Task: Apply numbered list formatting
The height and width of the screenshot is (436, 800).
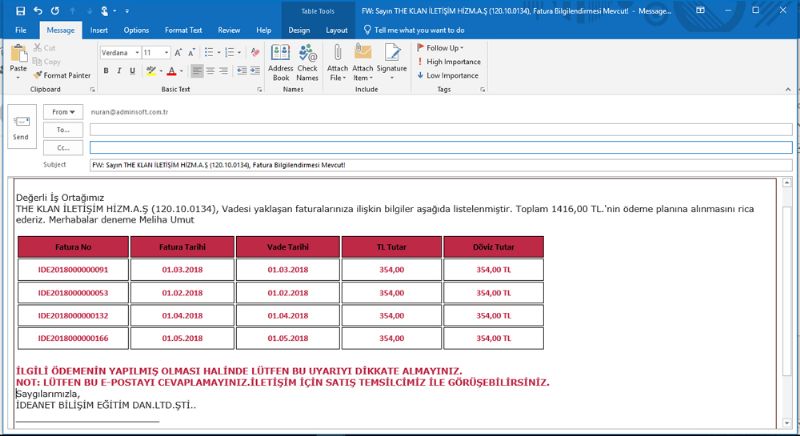Action: 230,53
